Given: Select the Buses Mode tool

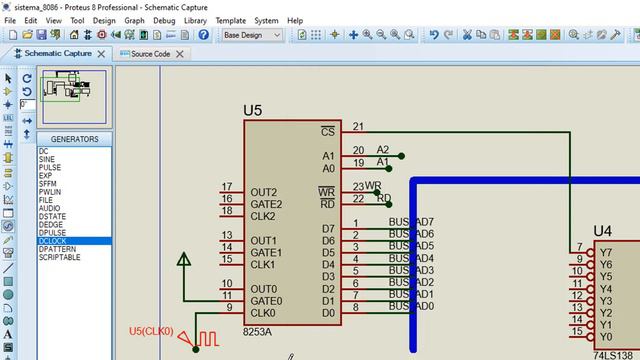Looking at the screenshot, I should (x=8, y=144).
